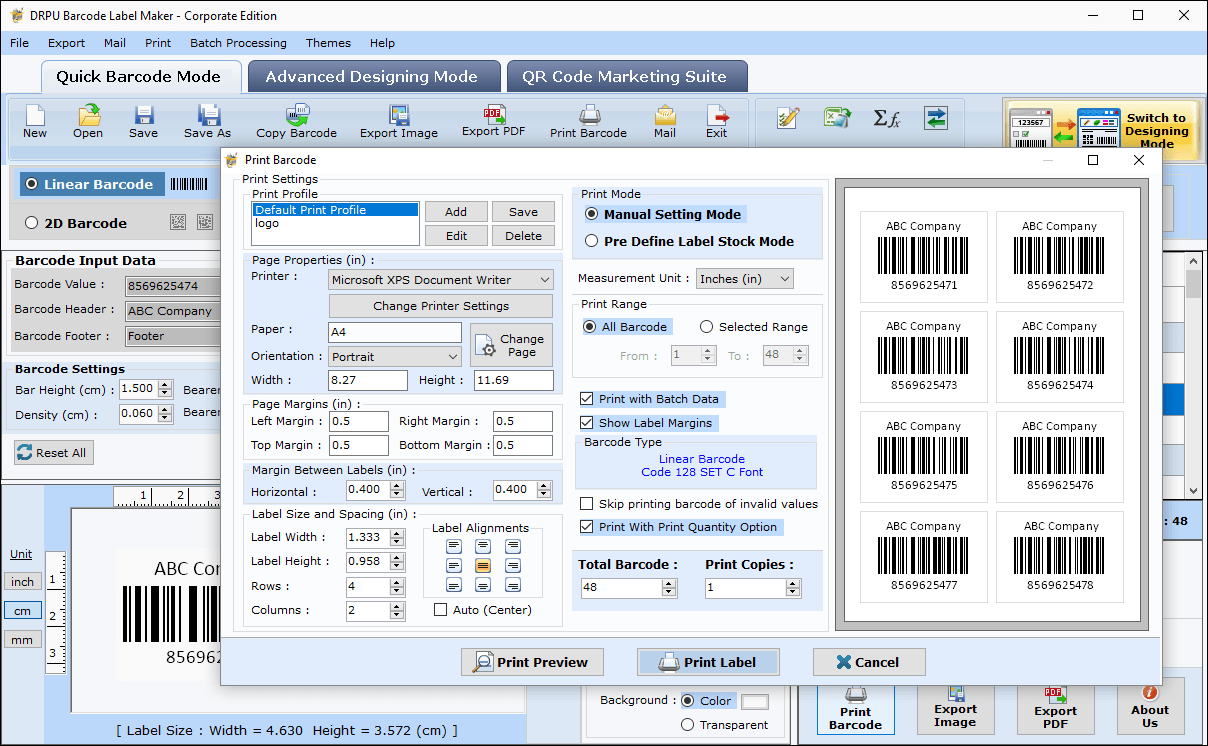
Task: Enable Auto (Center) alignment checkbox
Action: 441,610
